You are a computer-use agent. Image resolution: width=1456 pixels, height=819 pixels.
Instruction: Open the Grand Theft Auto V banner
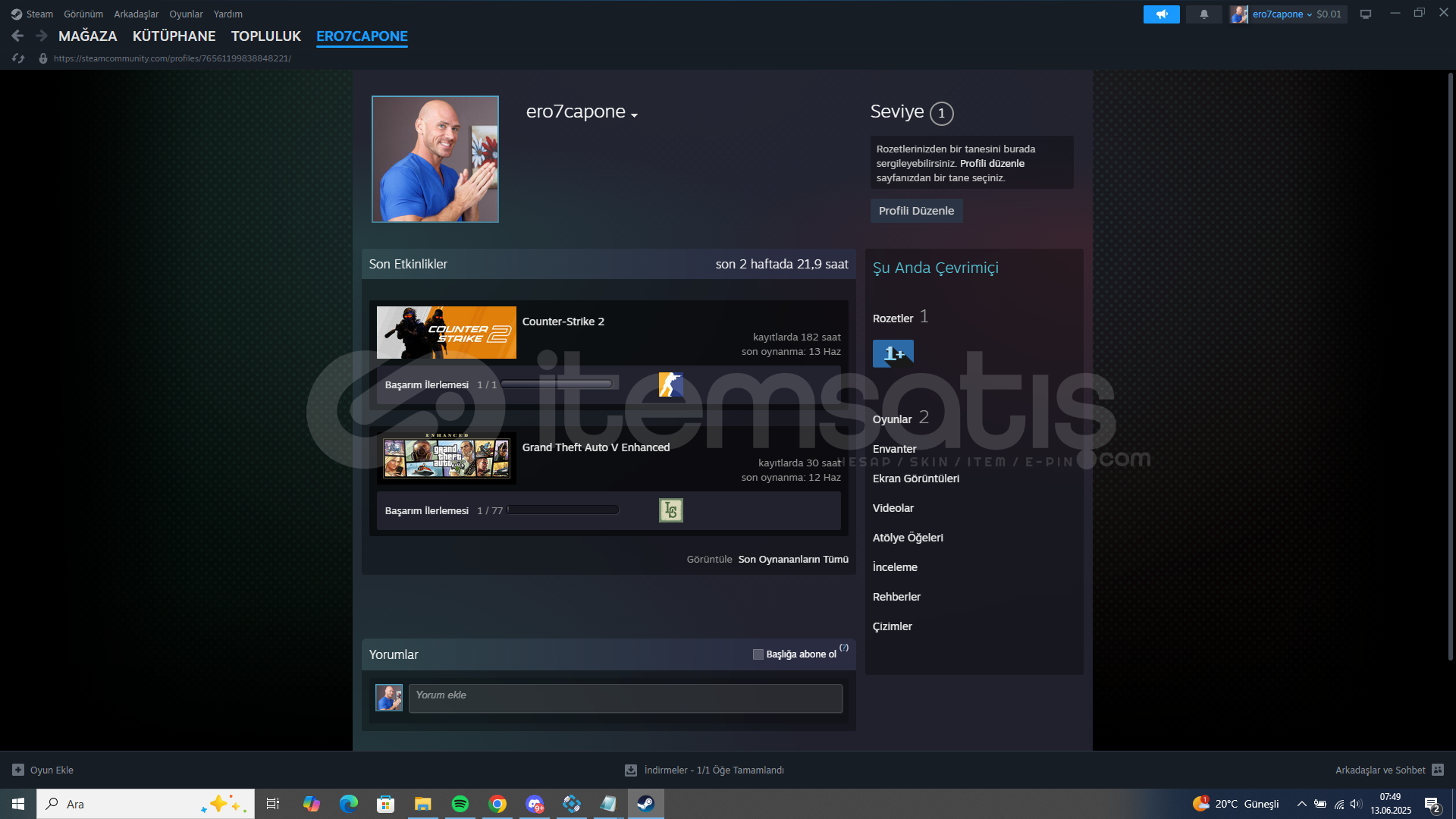[x=447, y=459]
